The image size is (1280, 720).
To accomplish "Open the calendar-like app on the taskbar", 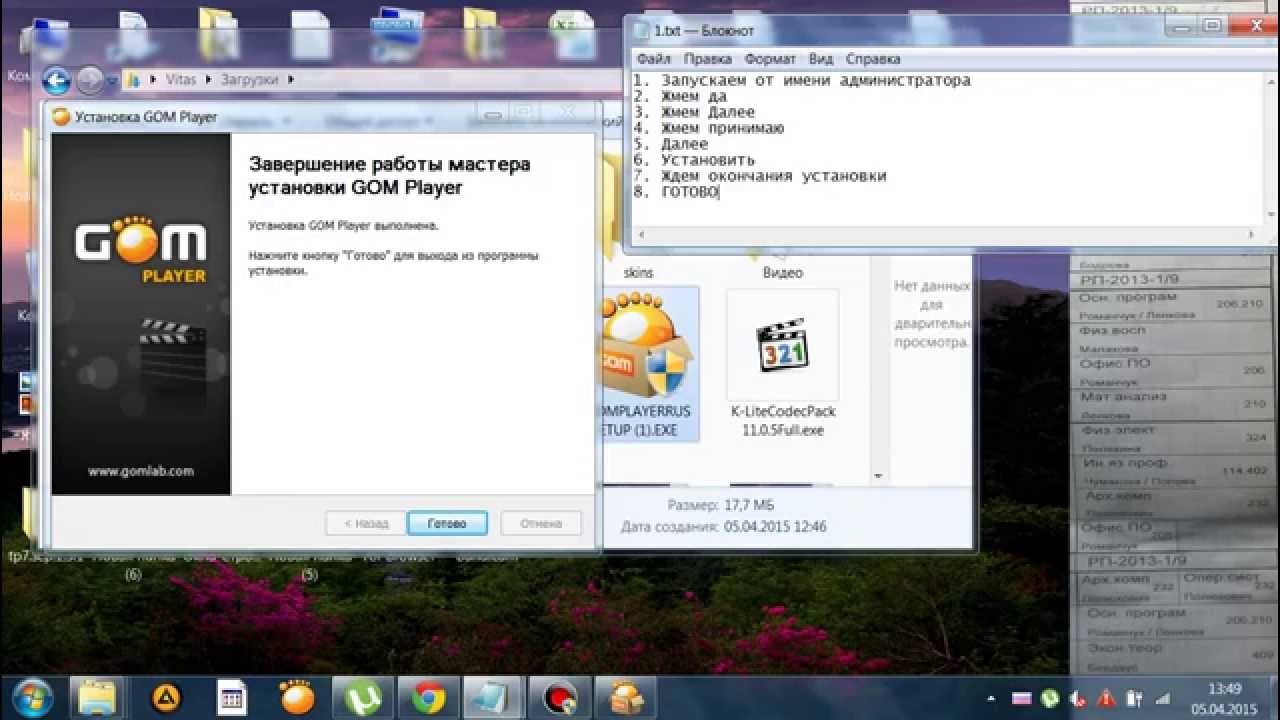I will [x=231, y=697].
